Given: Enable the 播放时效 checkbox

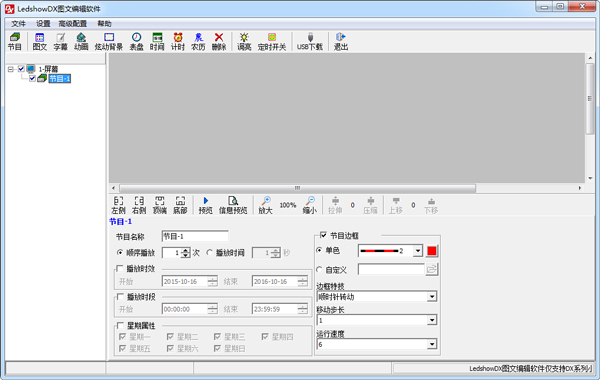Looking at the screenshot, I should [120, 269].
